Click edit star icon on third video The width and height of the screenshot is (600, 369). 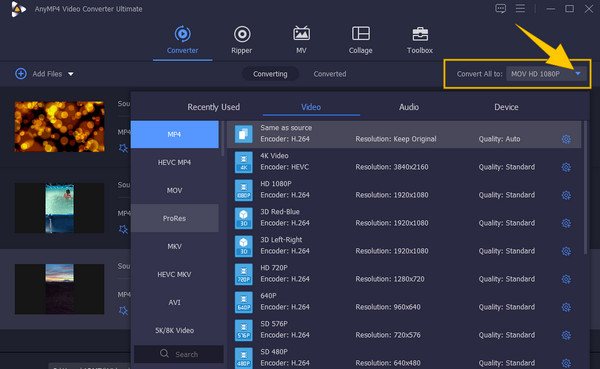(123, 310)
